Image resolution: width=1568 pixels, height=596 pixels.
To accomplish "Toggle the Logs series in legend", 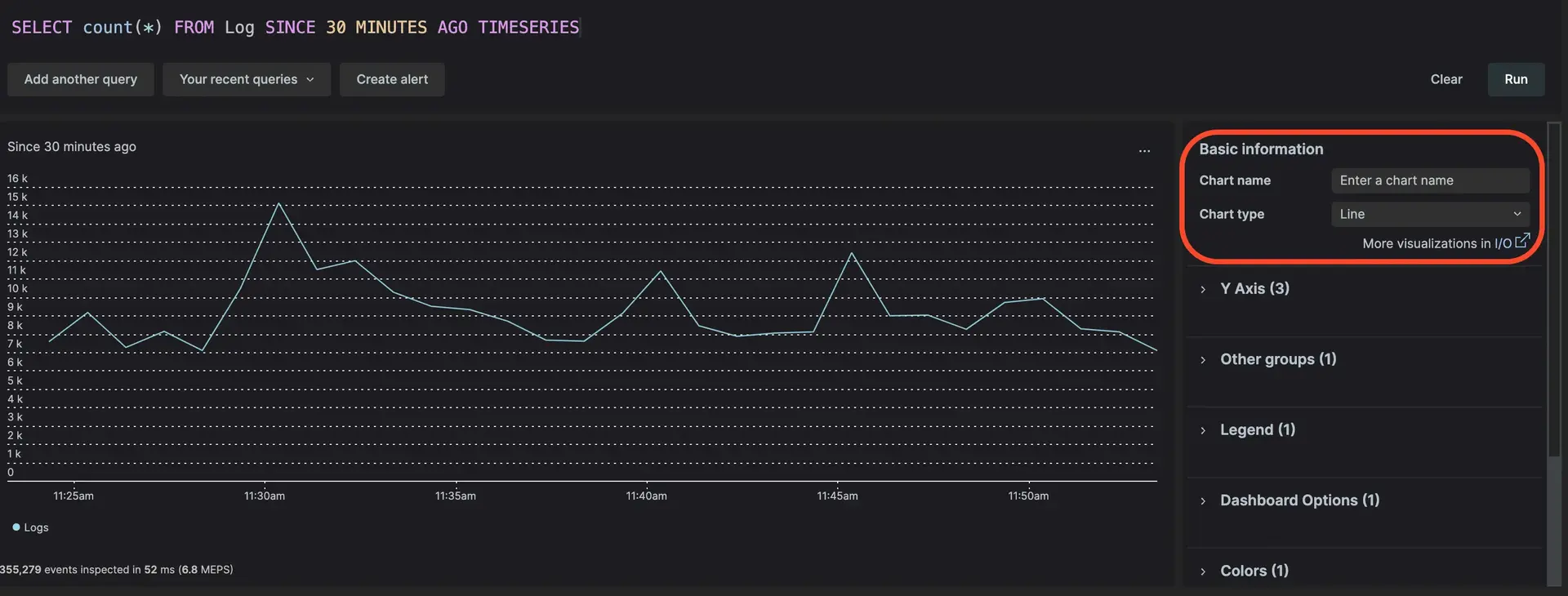I will (36, 527).
